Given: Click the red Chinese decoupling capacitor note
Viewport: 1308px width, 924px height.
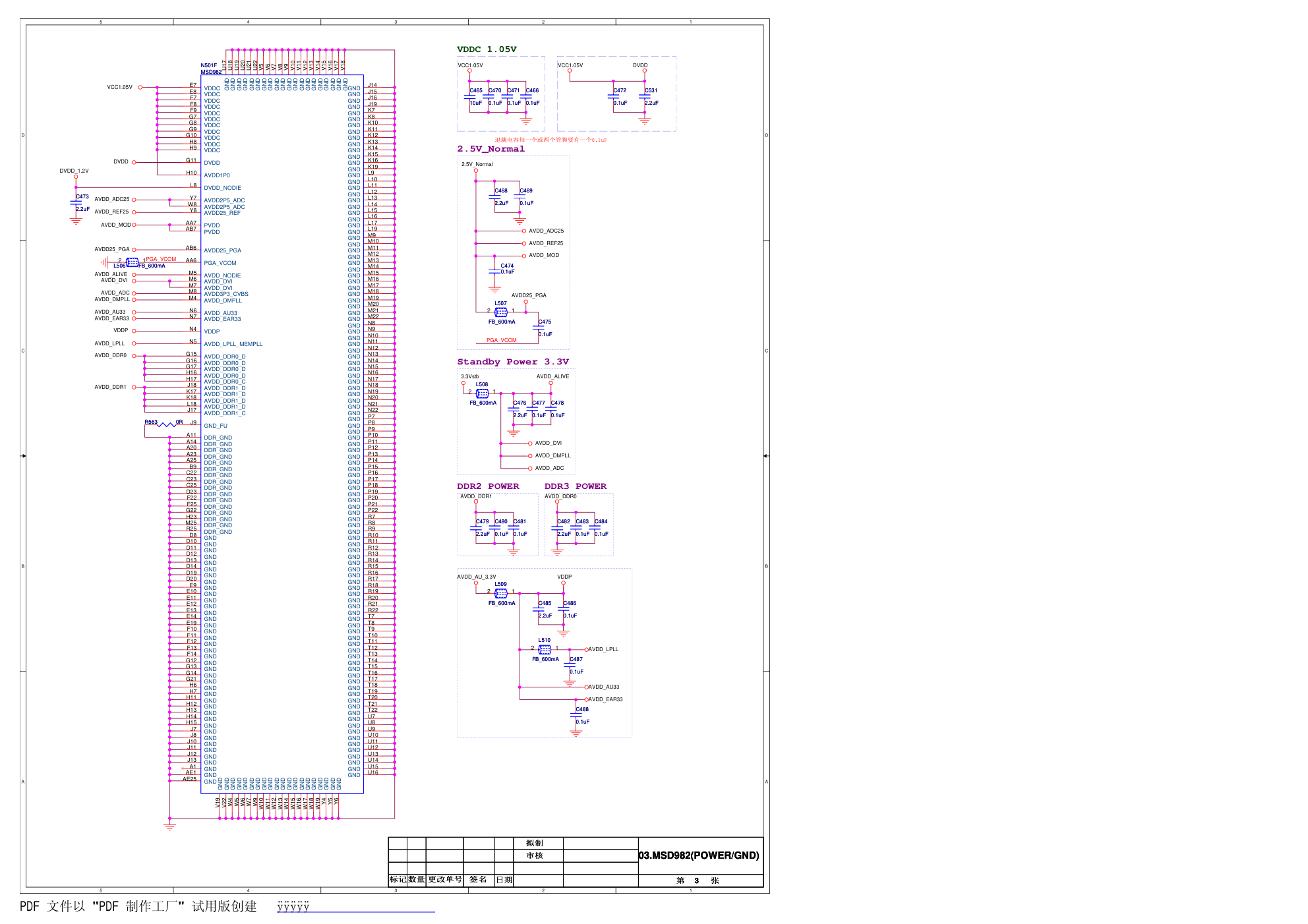Looking at the screenshot, I should pos(551,140).
